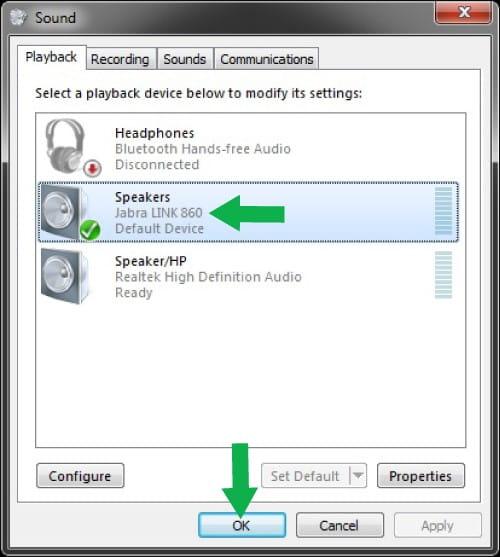Click the red disconnected arrow badge
This screenshot has width=500, height=557.
92,168
